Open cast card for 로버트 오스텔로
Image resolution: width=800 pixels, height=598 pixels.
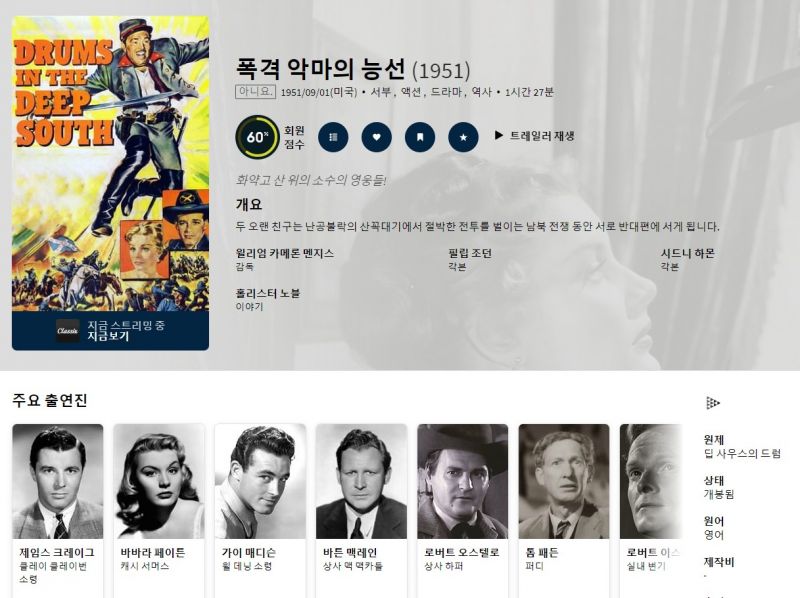[462, 510]
